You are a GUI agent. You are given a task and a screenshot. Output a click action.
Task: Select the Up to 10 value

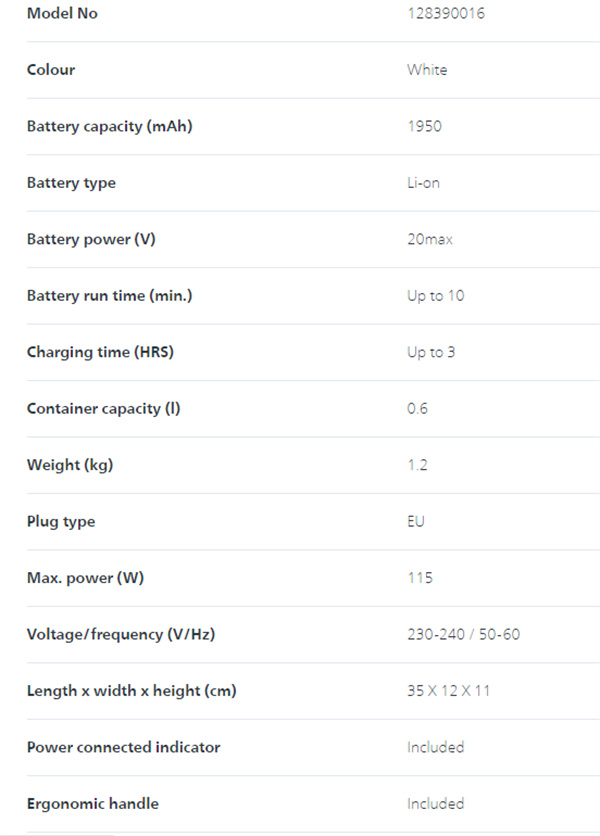[x=436, y=296]
